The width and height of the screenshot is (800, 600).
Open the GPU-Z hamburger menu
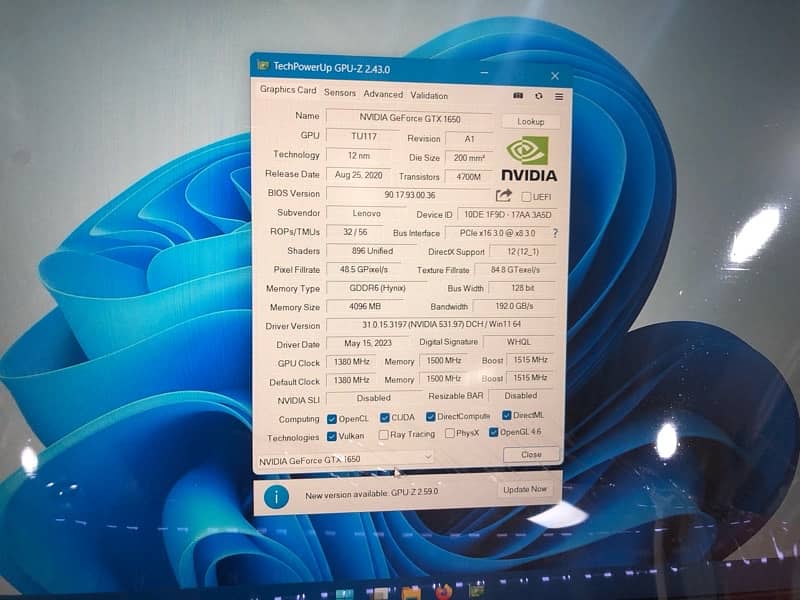tap(559, 96)
